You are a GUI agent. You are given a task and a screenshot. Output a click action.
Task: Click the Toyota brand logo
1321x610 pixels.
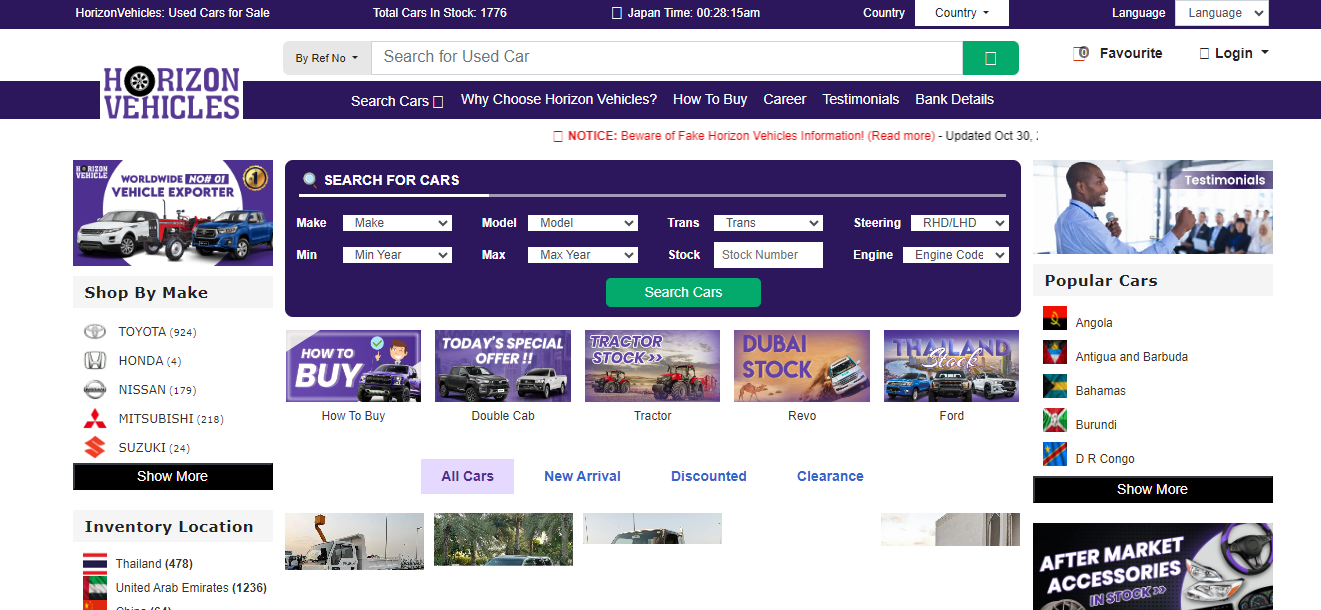(x=95, y=332)
